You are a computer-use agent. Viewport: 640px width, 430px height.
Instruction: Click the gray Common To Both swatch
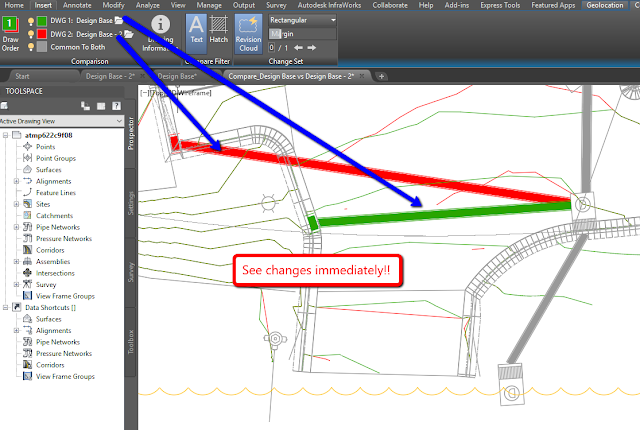(x=42, y=47)
